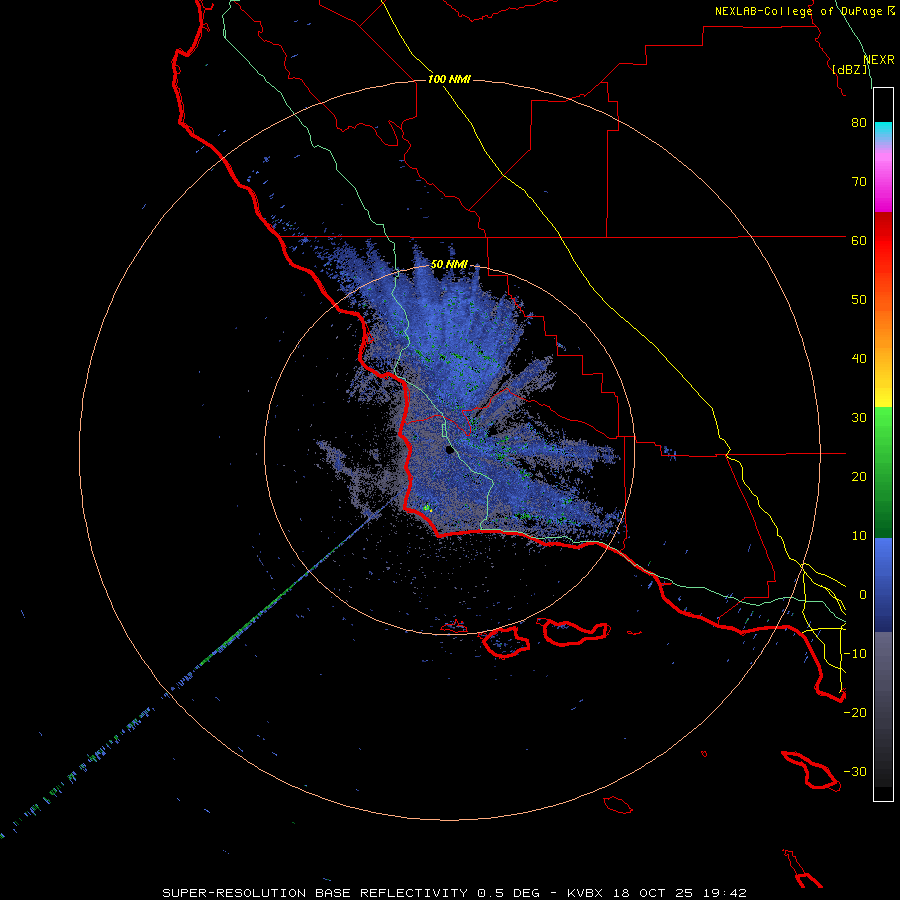
Task: Click the 40 value on the dBZ scale
Action: [x=859, y=359]
